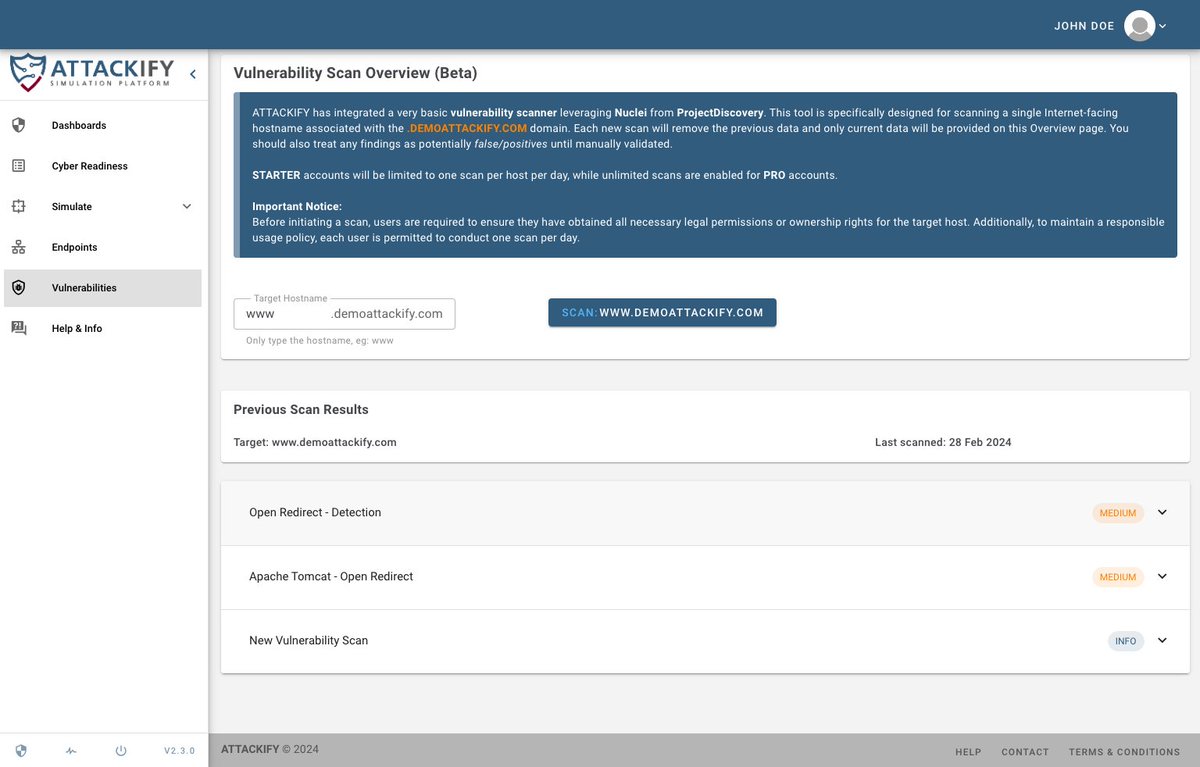Go to Cyber Readiness

103,166
